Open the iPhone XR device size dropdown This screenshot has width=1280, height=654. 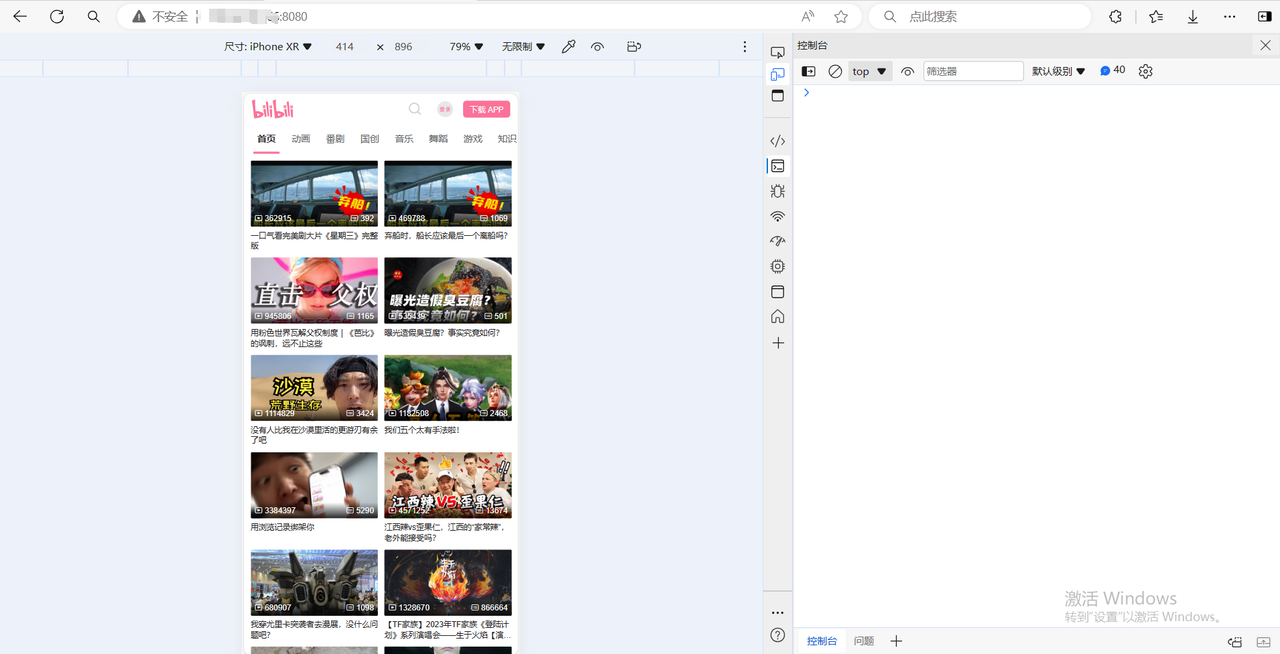point(268,47)
